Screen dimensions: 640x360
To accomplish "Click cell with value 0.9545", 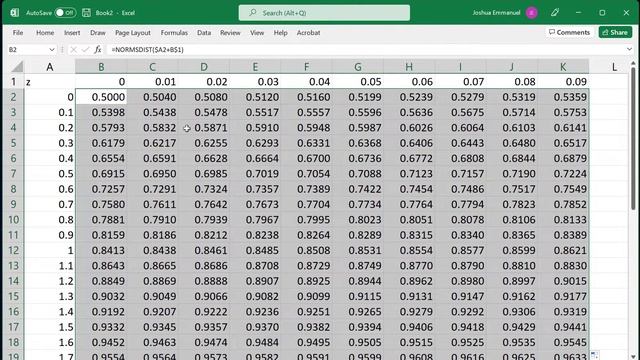I will 563,342.
